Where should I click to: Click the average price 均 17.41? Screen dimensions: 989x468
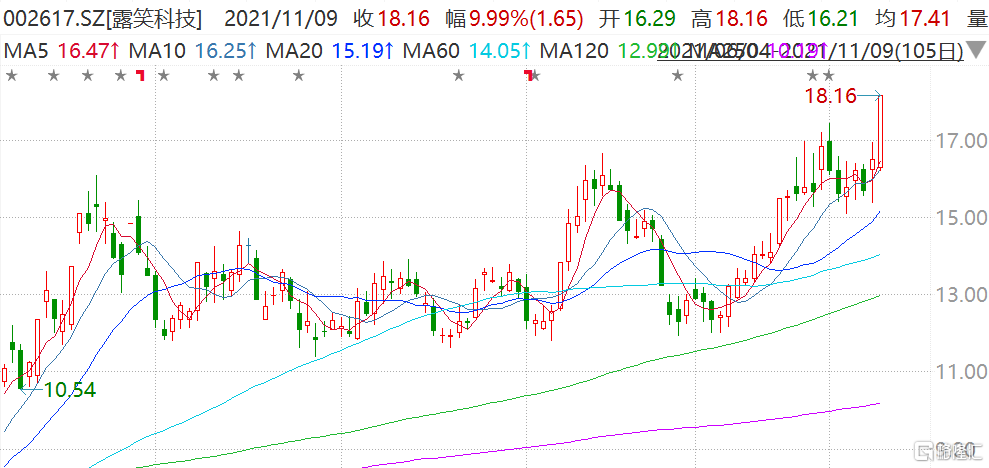914,19
